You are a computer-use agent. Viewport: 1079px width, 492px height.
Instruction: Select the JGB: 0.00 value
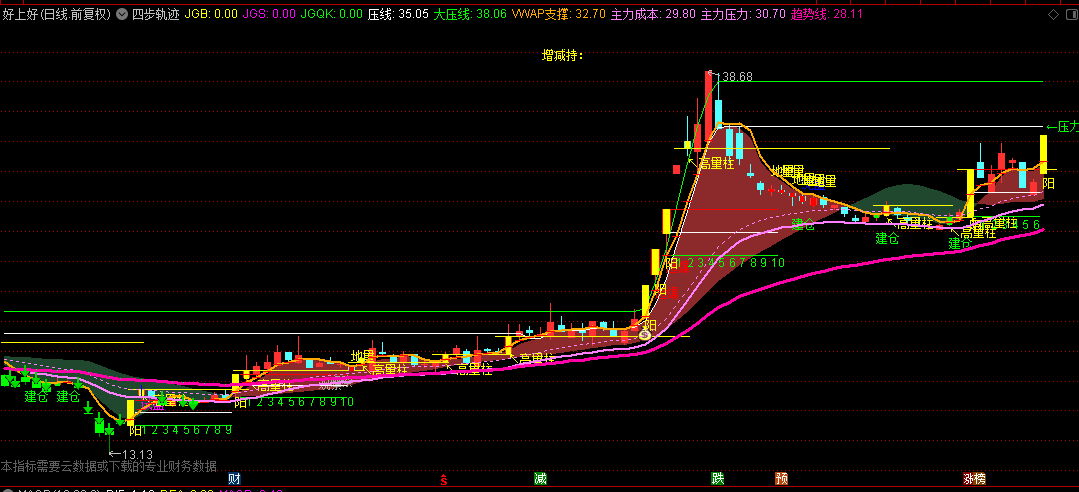coord(211,14)
